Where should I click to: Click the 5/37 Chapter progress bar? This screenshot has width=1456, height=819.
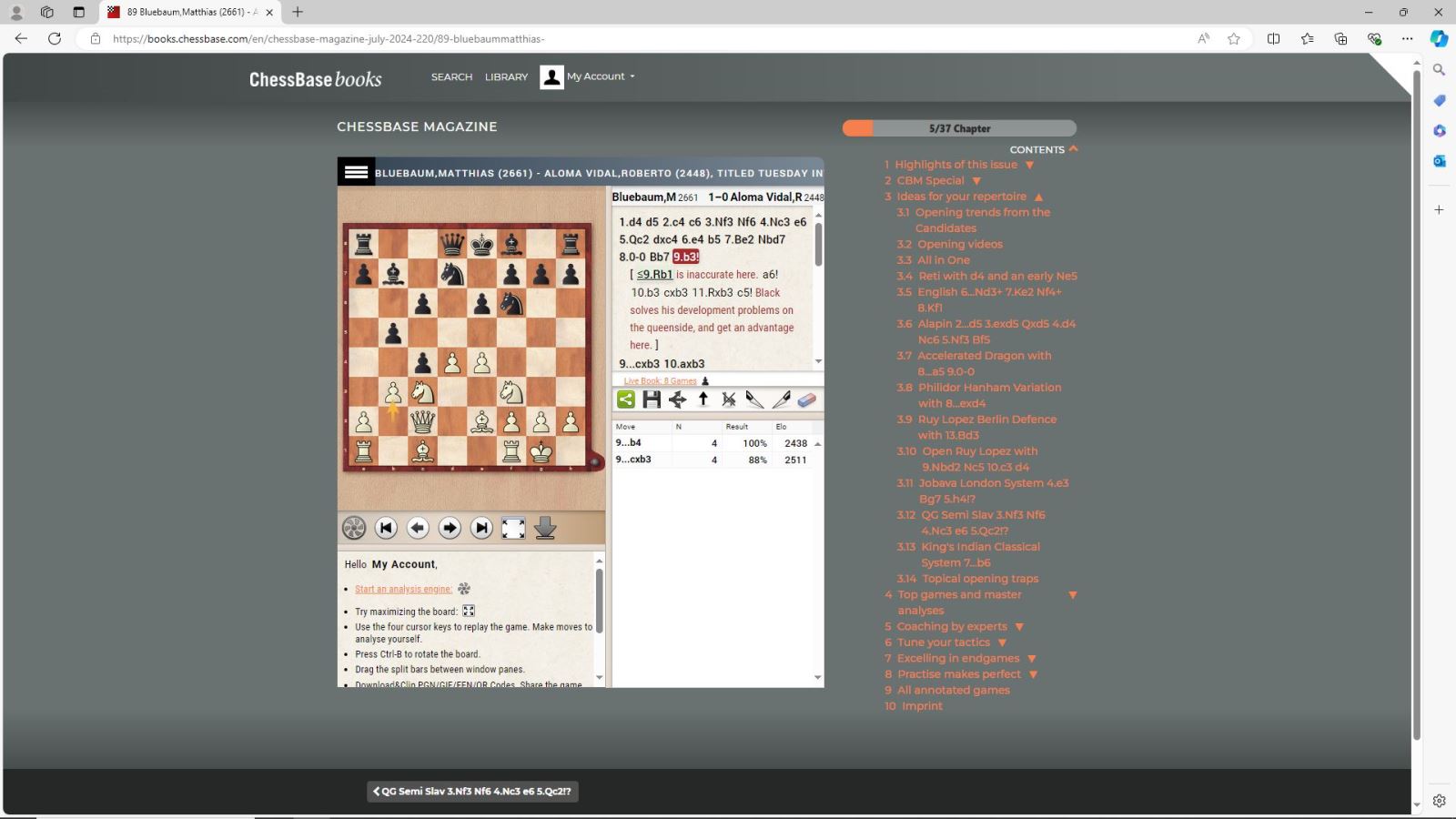click(x=959, y=128)
